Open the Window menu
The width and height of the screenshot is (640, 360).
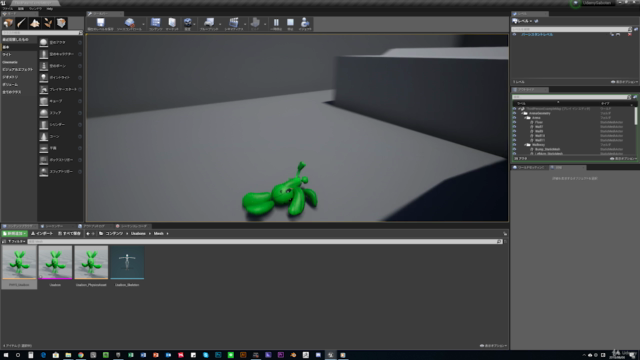coord(35,9)
